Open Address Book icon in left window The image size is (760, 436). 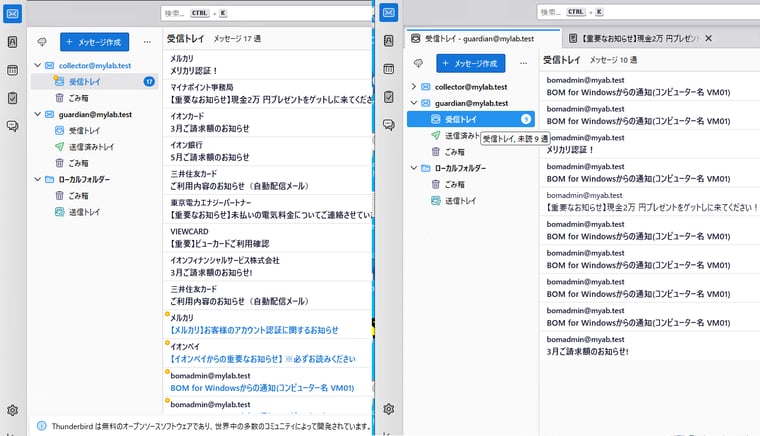pyautogui.click(x=13, y=42)
